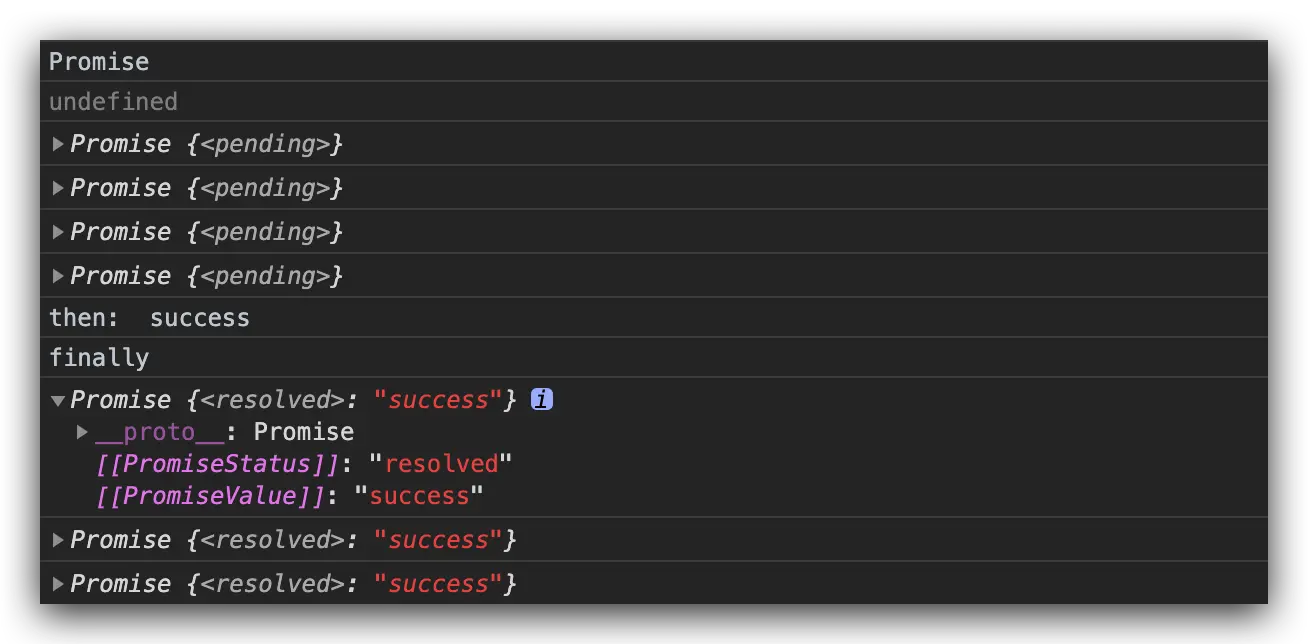Click the [[PromiseStatus]] property name
Screen dimensions: 1308x644
[218, 464]
